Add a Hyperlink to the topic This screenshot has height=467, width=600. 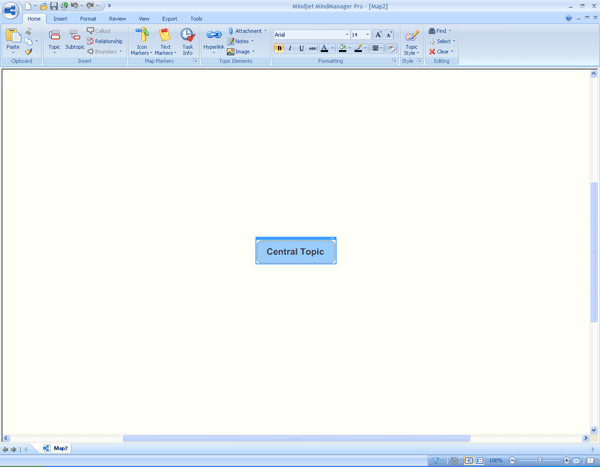point(214,39)
